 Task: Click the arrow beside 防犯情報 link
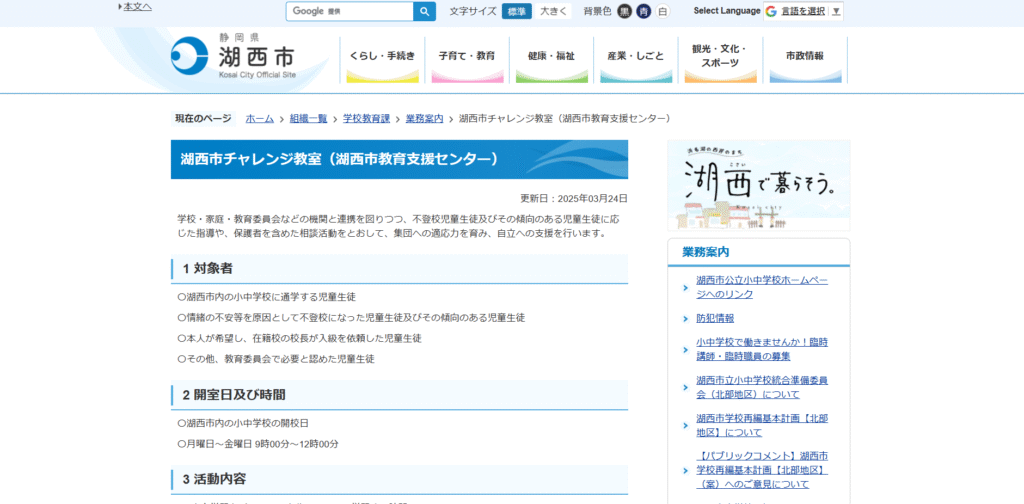coord(685,319)
